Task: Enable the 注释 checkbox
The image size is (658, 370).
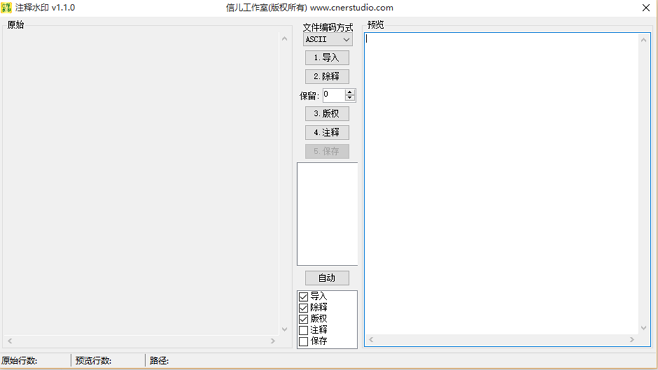Action: 303,331
